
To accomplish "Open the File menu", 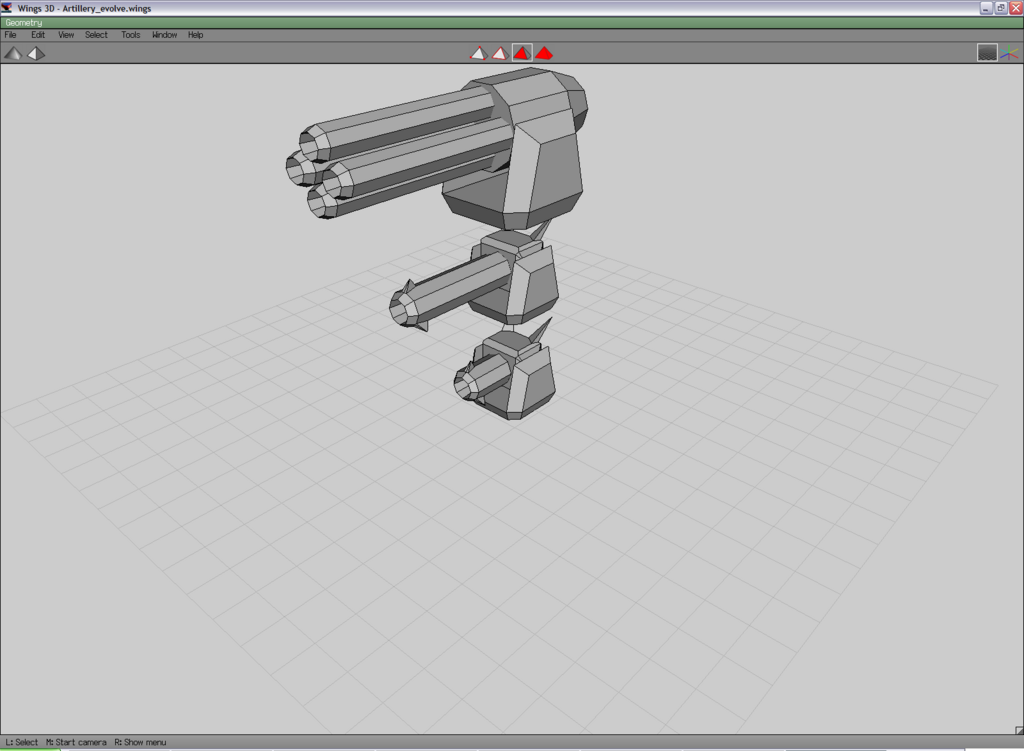I will click(11, 35).
